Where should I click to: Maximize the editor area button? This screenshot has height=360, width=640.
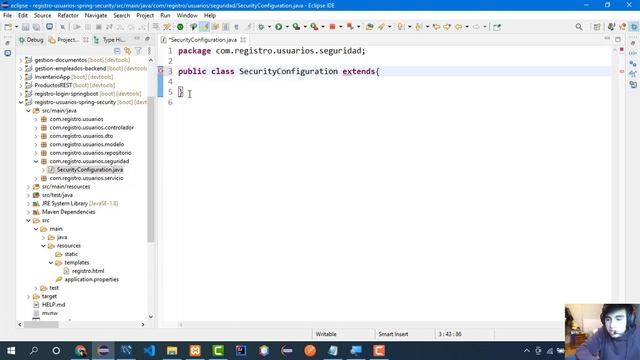click(618, 39)
